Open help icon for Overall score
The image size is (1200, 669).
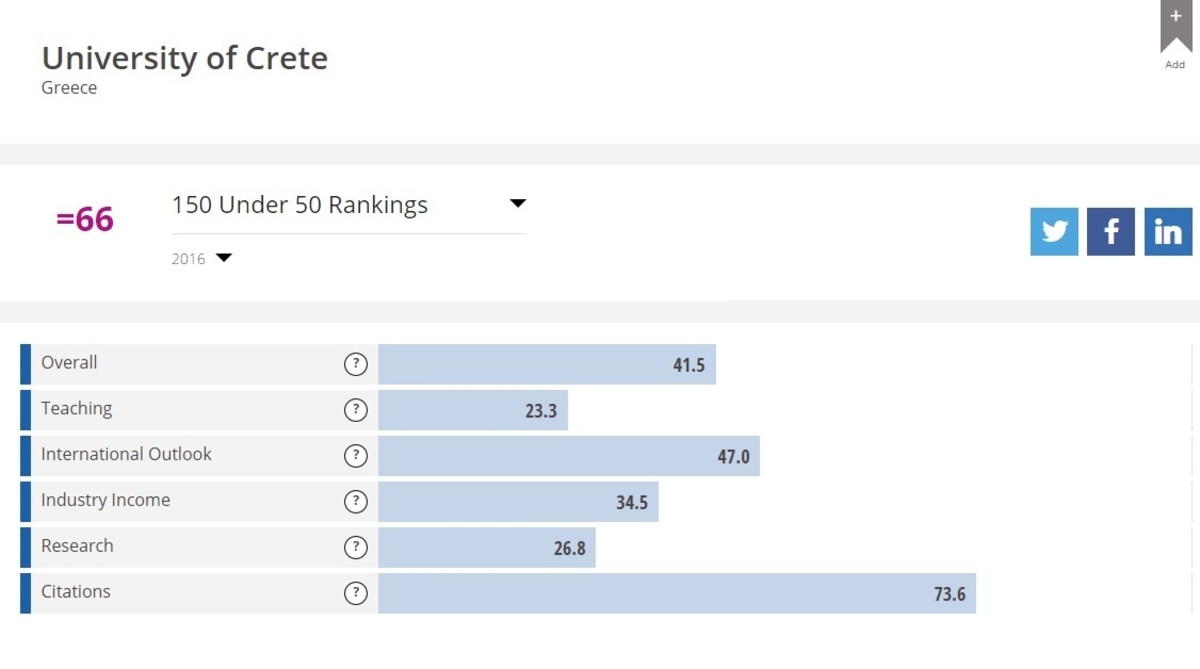tap(356, 364)
